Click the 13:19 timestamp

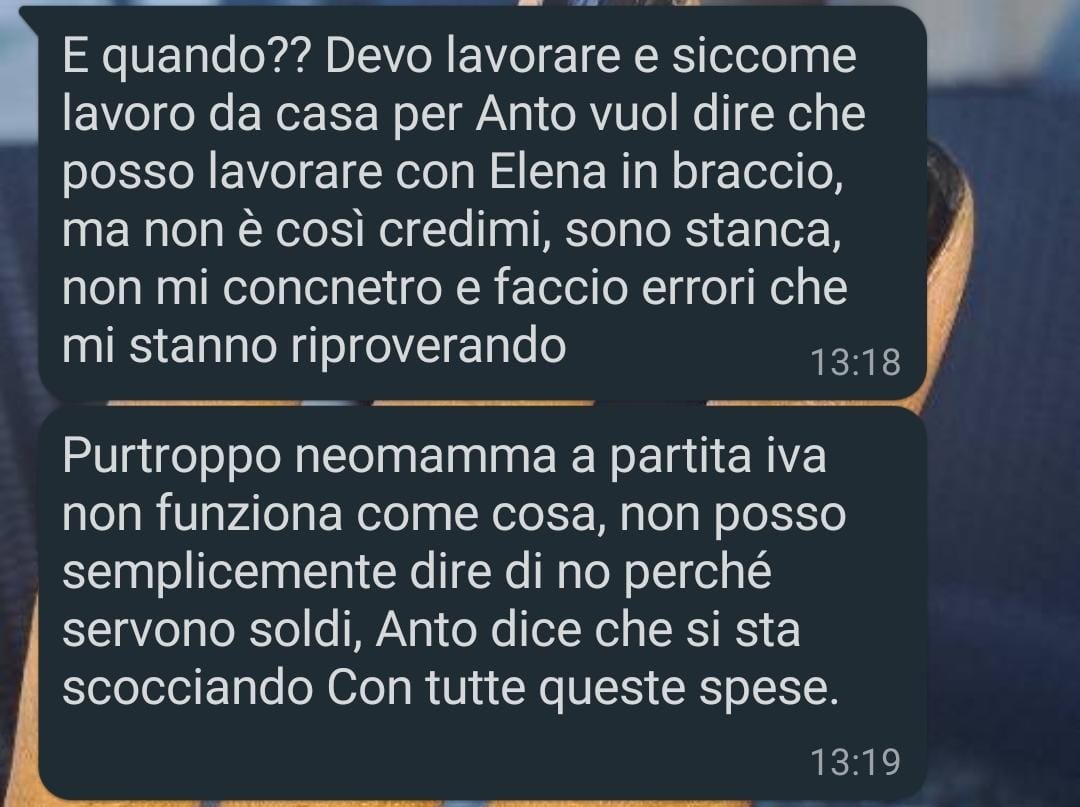point(855,762)
